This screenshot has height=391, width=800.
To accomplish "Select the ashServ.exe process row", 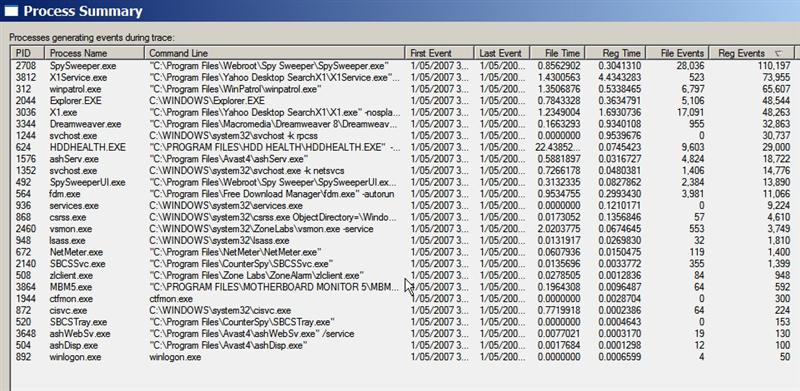I will pyautogui.click(x=403, y=159).
